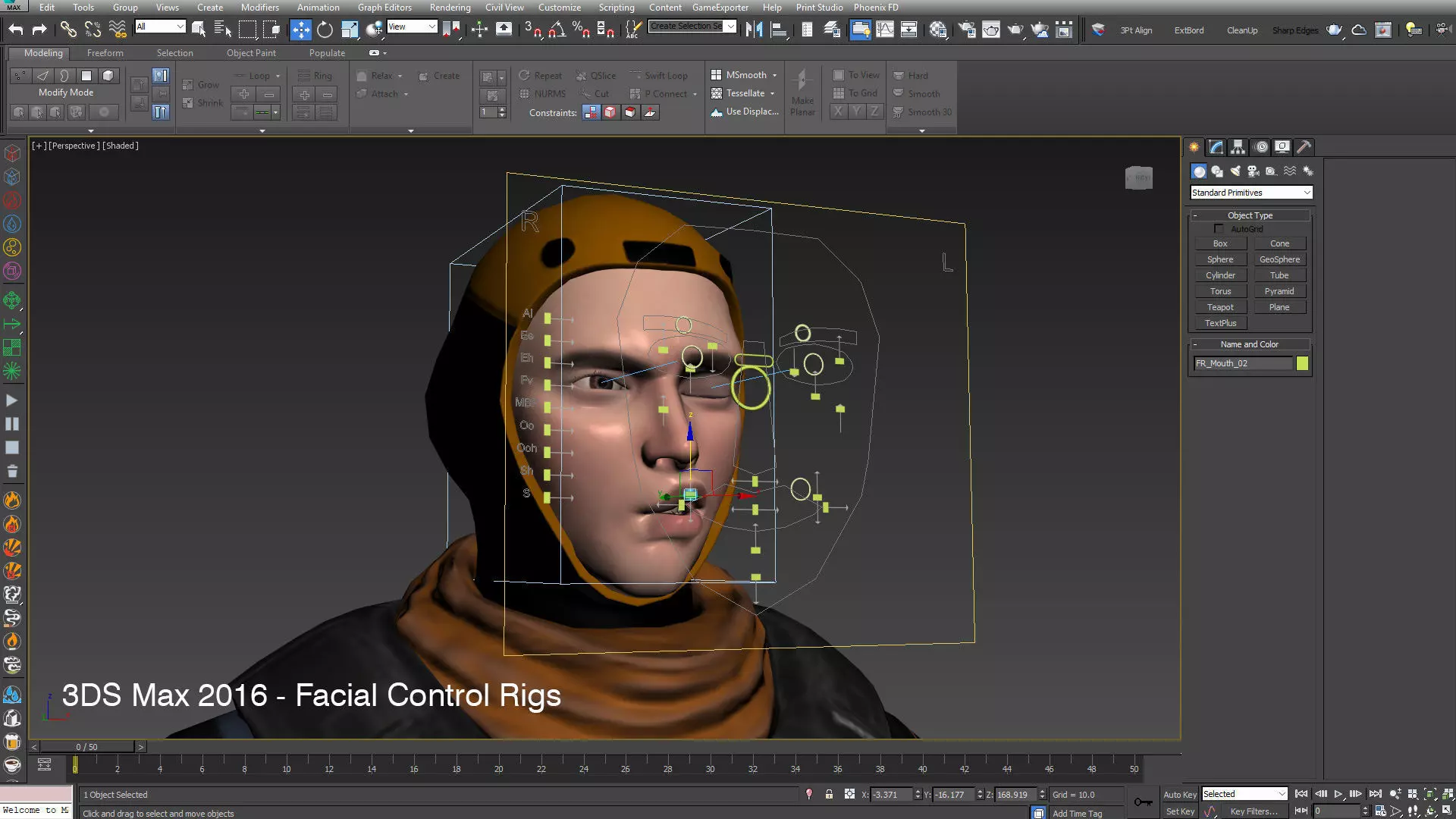Screen dimensions: 1456x819
Task: Open the All selection filter dropdown
Action: pos(160,27)
